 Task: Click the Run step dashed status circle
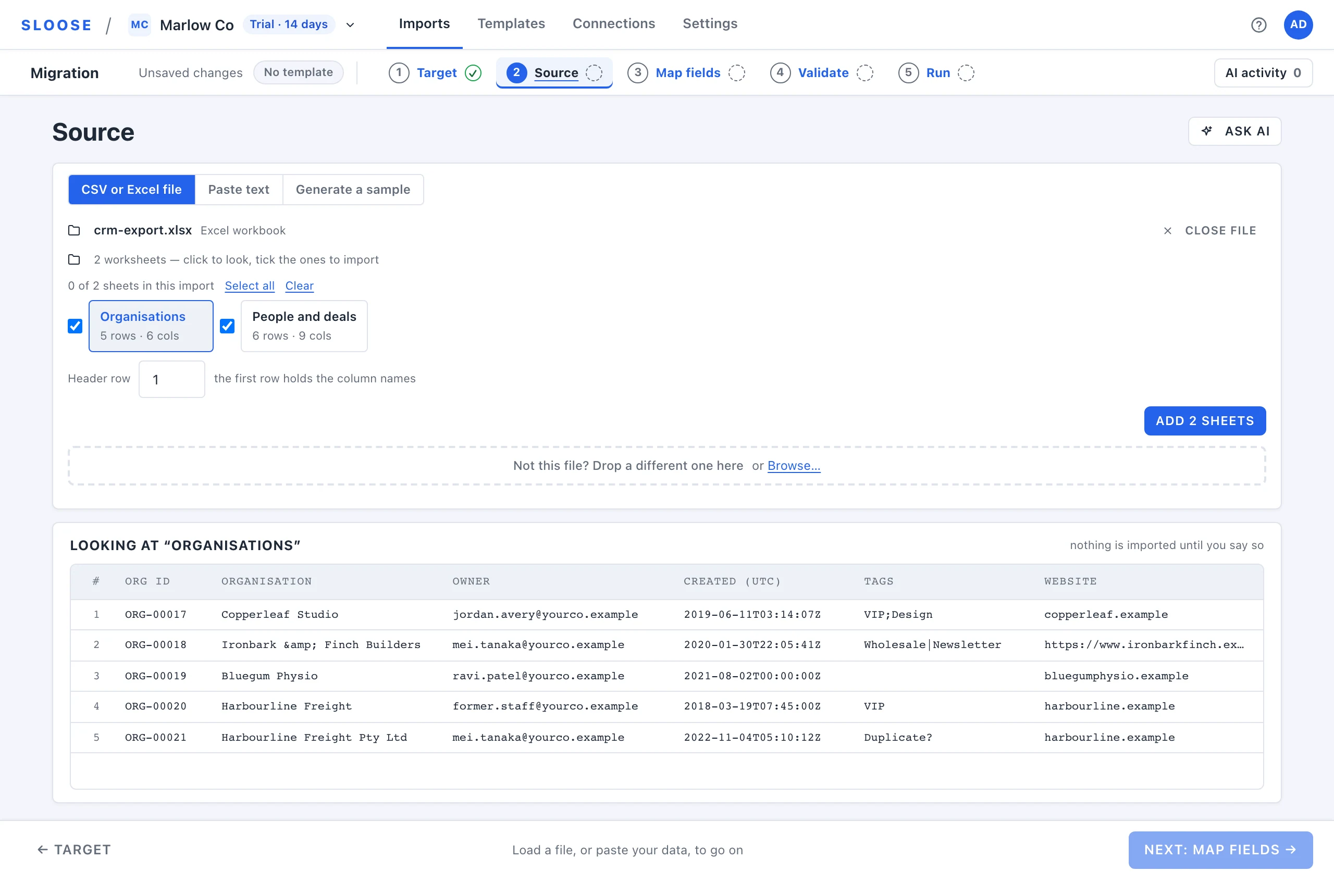click(966, 72)
